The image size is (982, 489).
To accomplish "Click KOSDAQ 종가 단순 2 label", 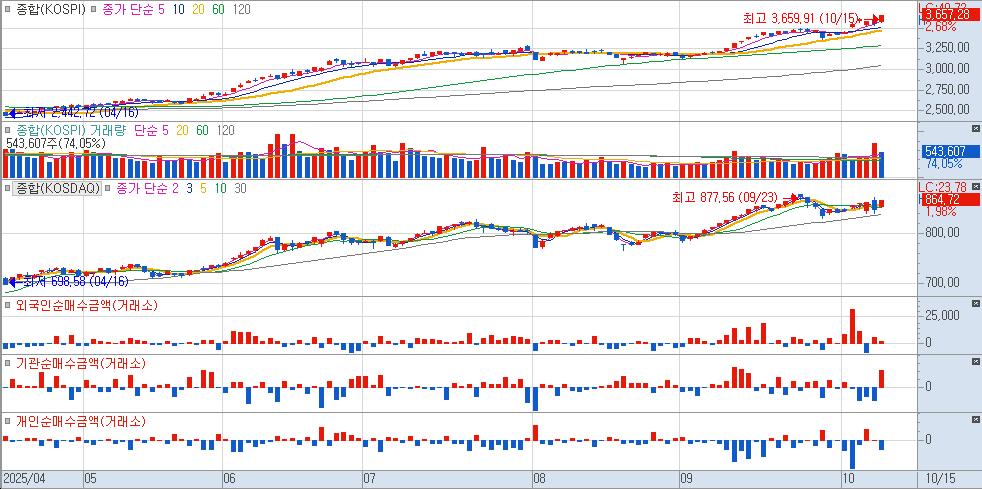I will tap(148, 188).
